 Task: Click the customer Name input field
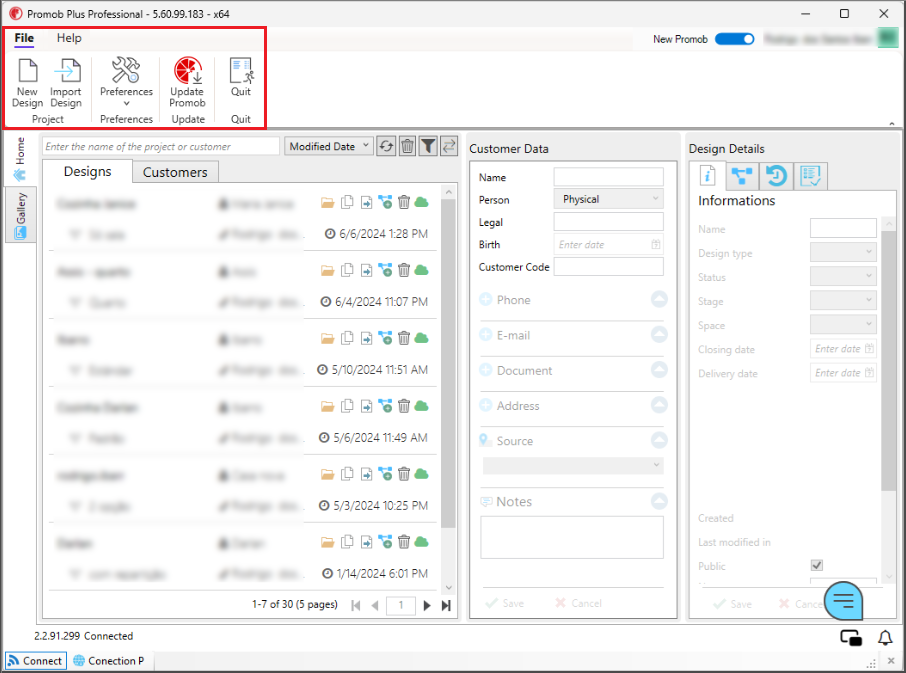point(608,177)
